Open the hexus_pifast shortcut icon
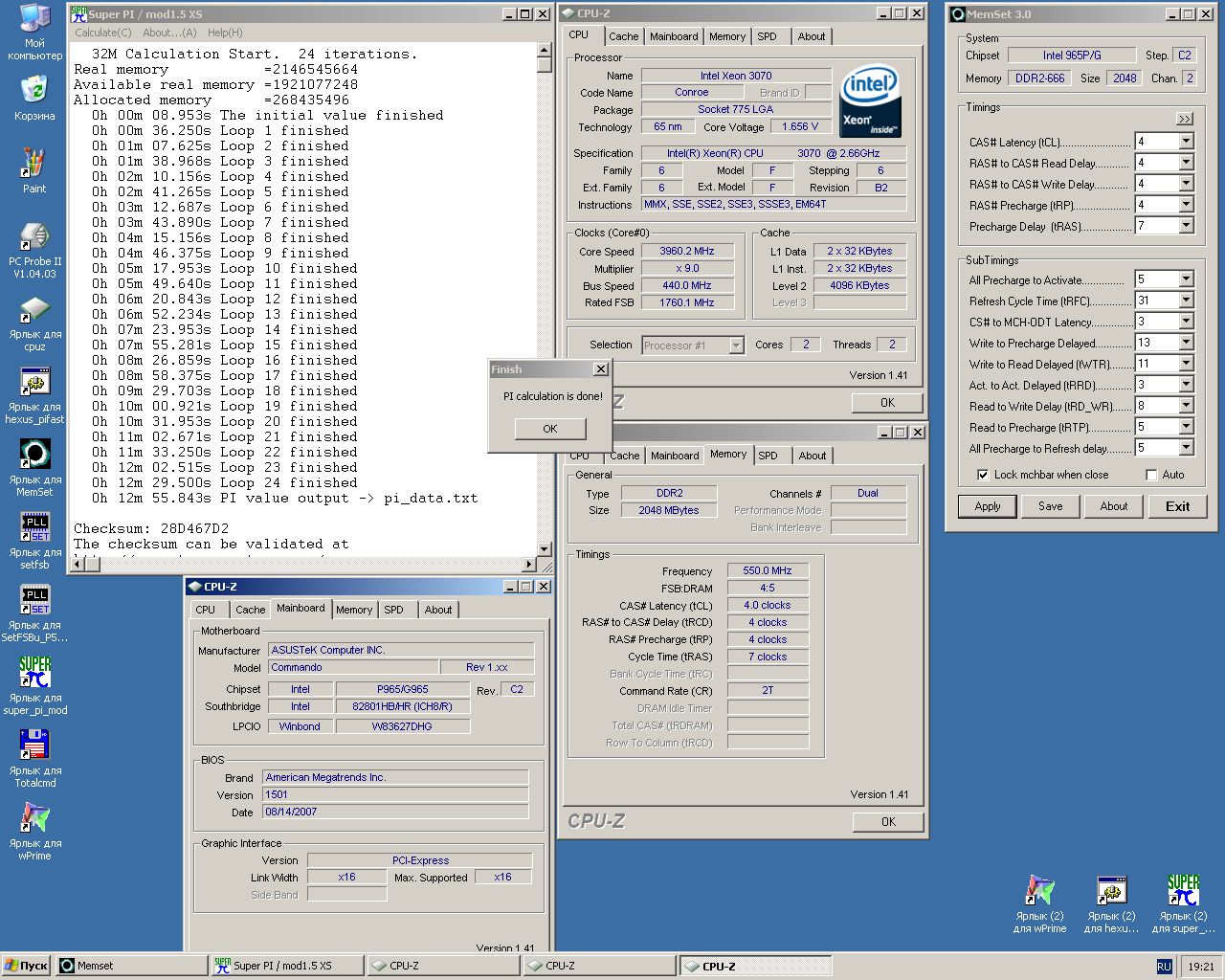Image resolution: width=1225 pixels, height=980 pixels. [x=34, y=396]
